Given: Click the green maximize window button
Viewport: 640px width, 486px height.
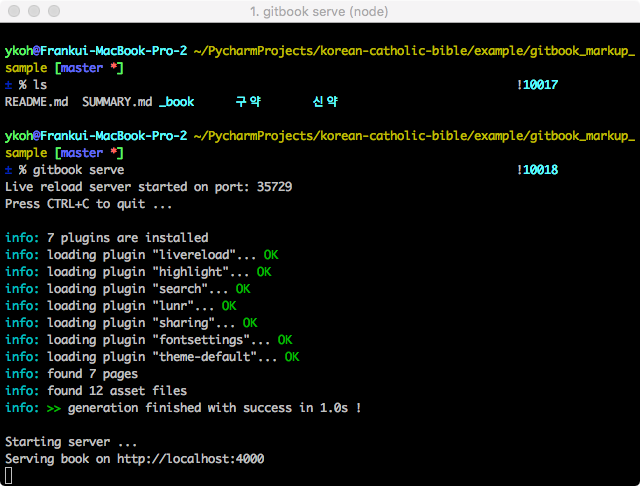Looking at the screenshot, I should [x=53, y=12].
